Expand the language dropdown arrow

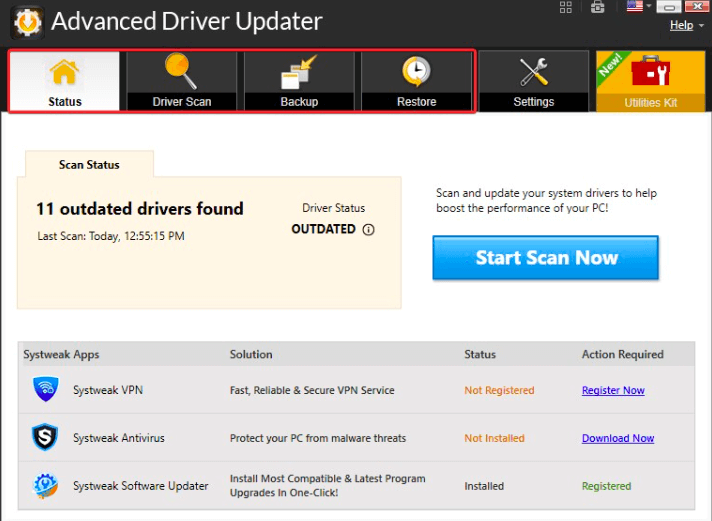[x=649, y=6]
